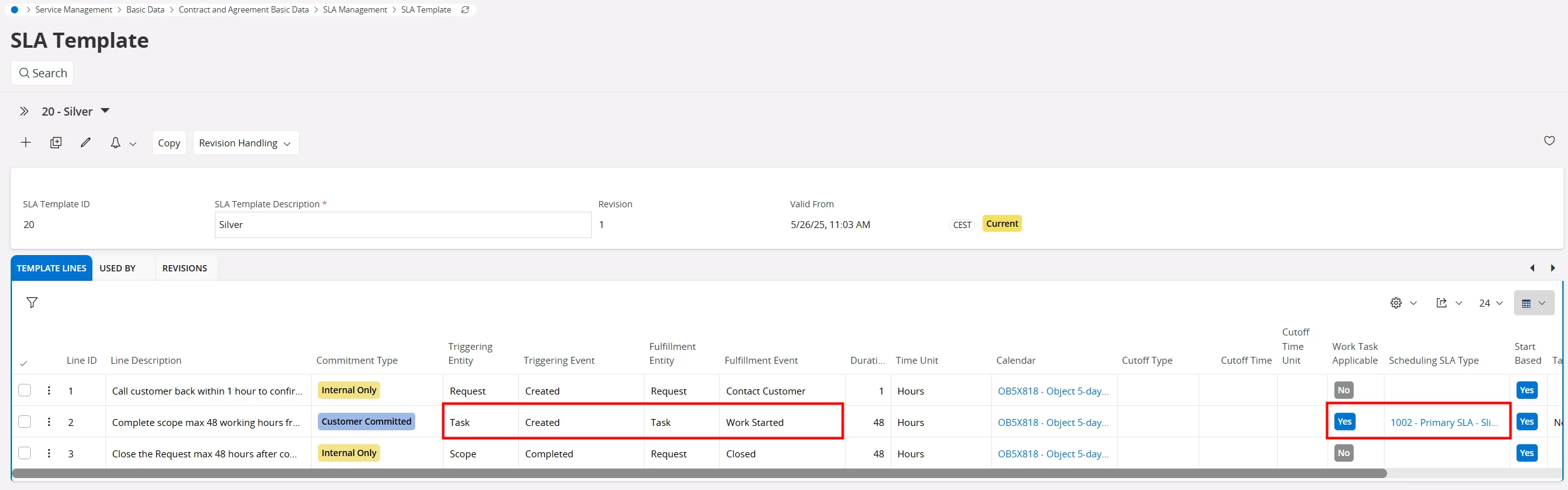Click the pencil edit icon
The width and height of the screenshot is (1568, 490).
pos(85,143)
